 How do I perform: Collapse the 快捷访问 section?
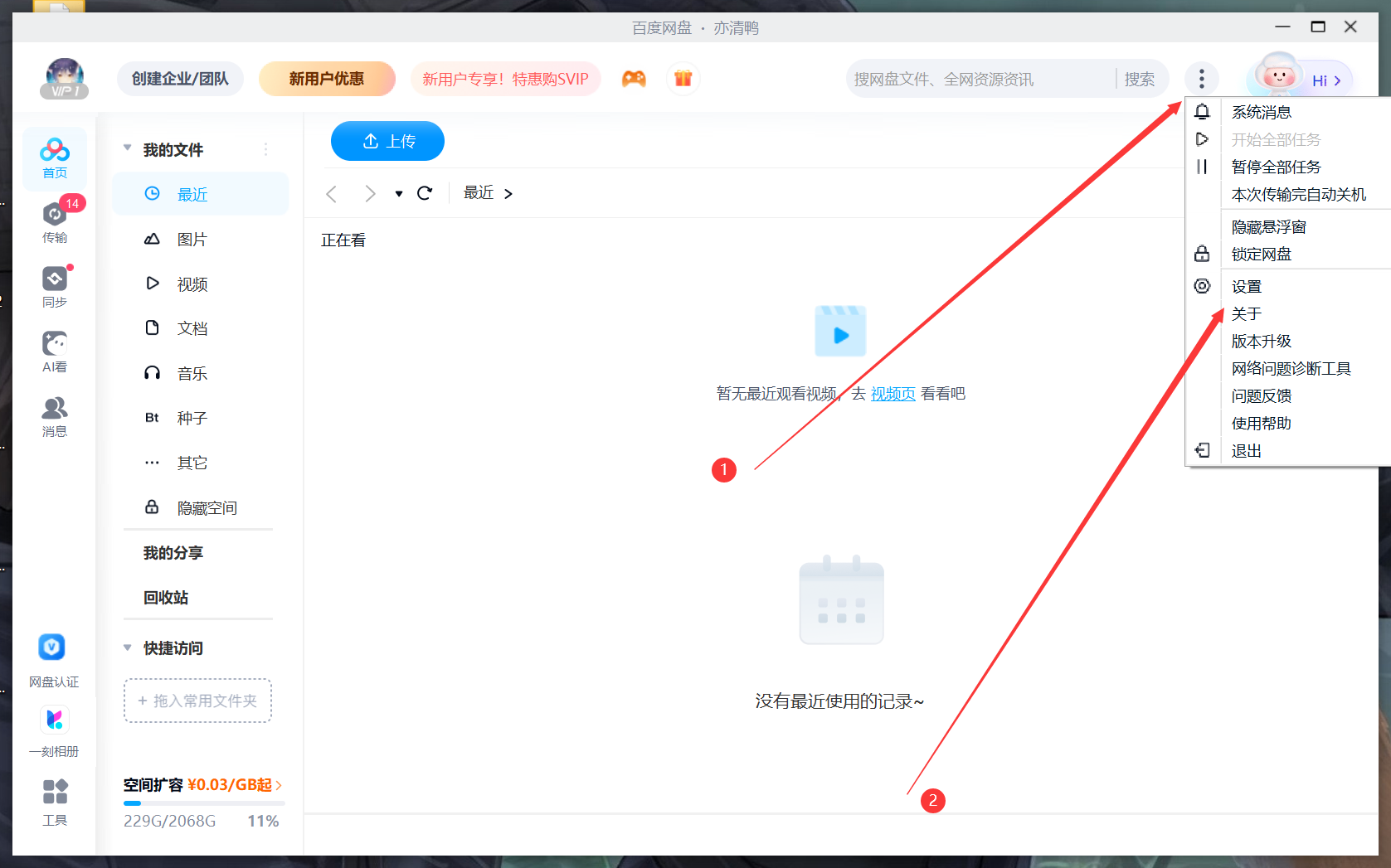pyautogui.click(x=128, y=647)
